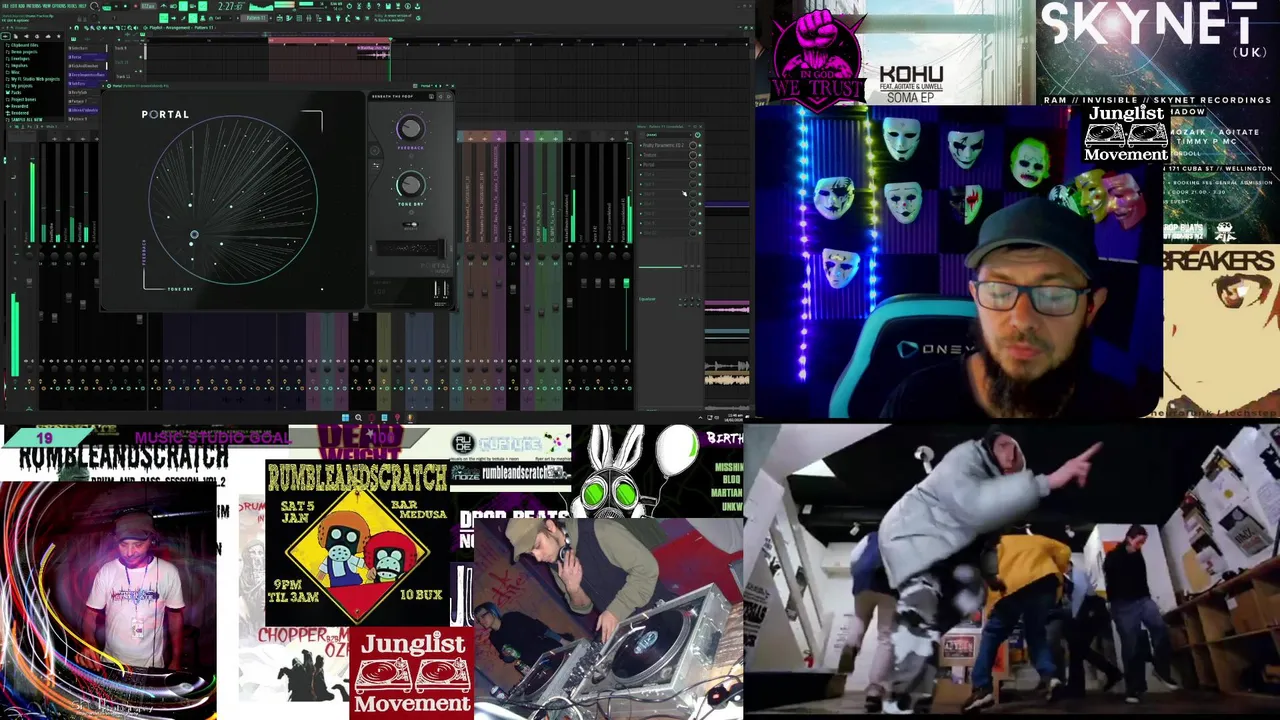Click the Fruity Parametric EQ 2 mix knob
Image resolution: width=1280 pixels, height=720 pixels.
tap(693, 145)
